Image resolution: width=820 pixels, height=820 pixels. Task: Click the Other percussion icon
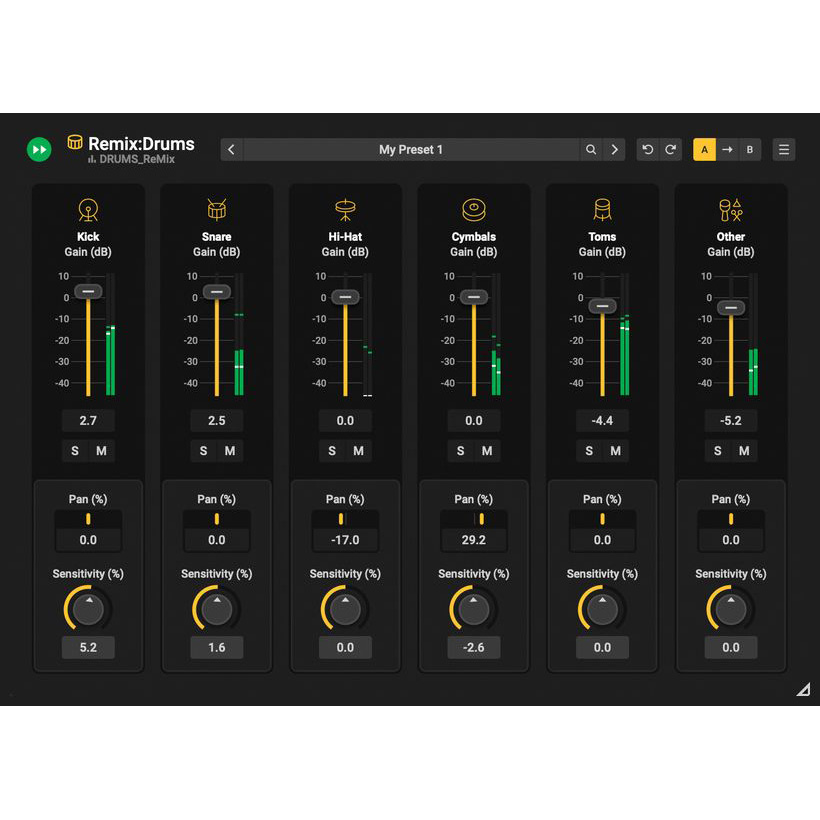(731, 210)
